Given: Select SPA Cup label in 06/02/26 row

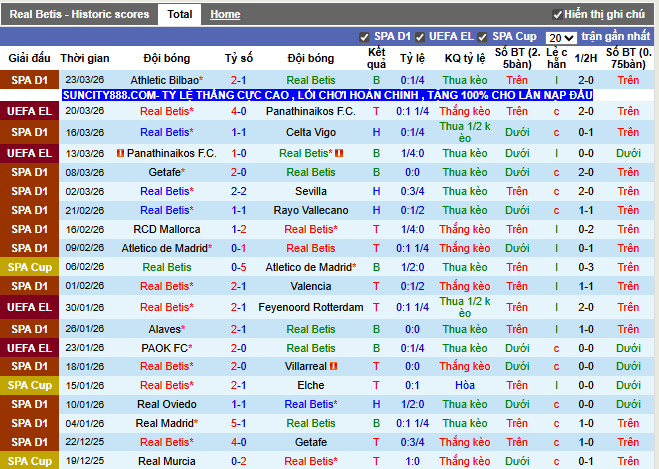Looking at the screenshot, I should 29,267.
